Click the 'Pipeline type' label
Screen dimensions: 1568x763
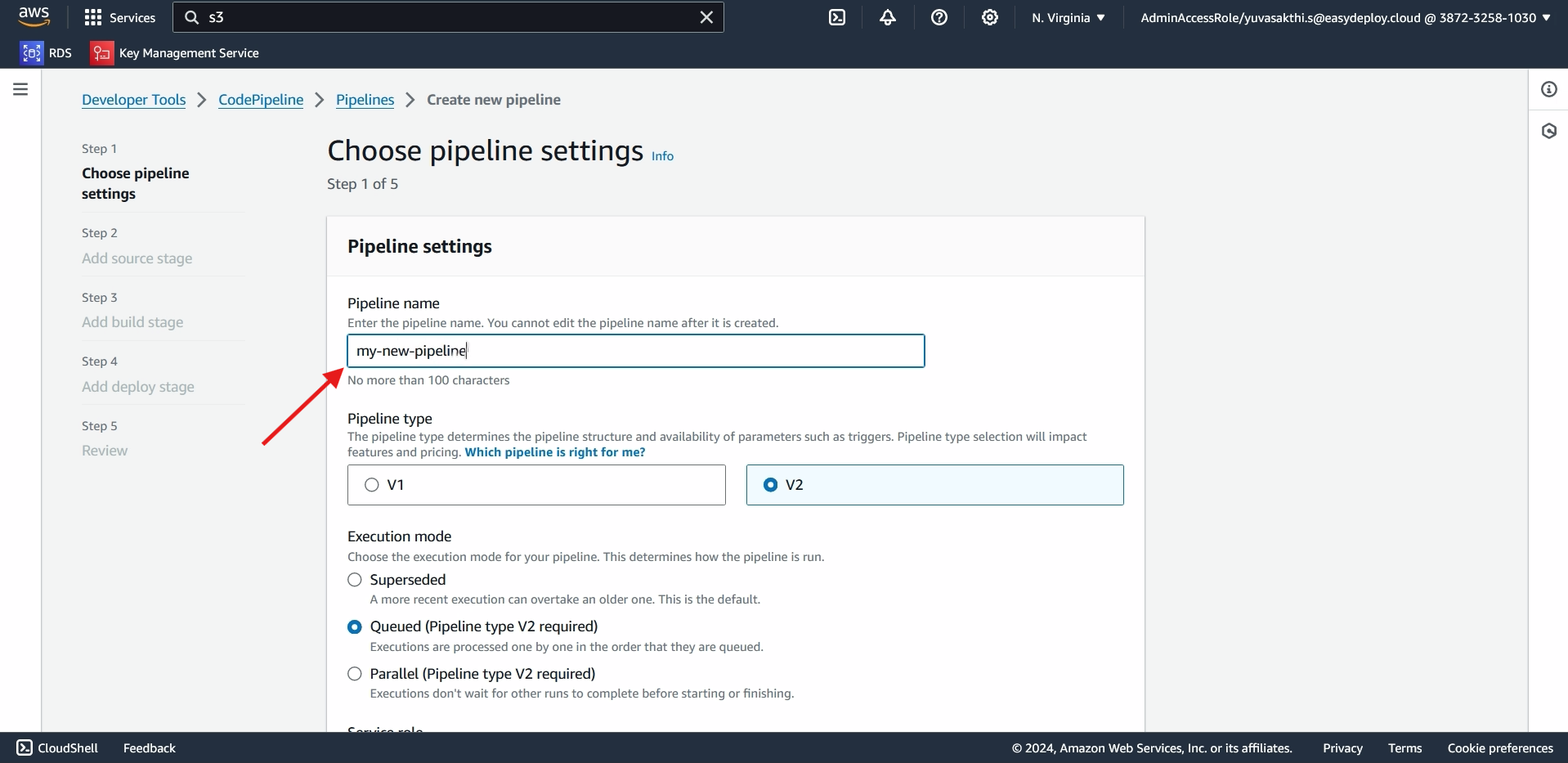pos(390,419)
